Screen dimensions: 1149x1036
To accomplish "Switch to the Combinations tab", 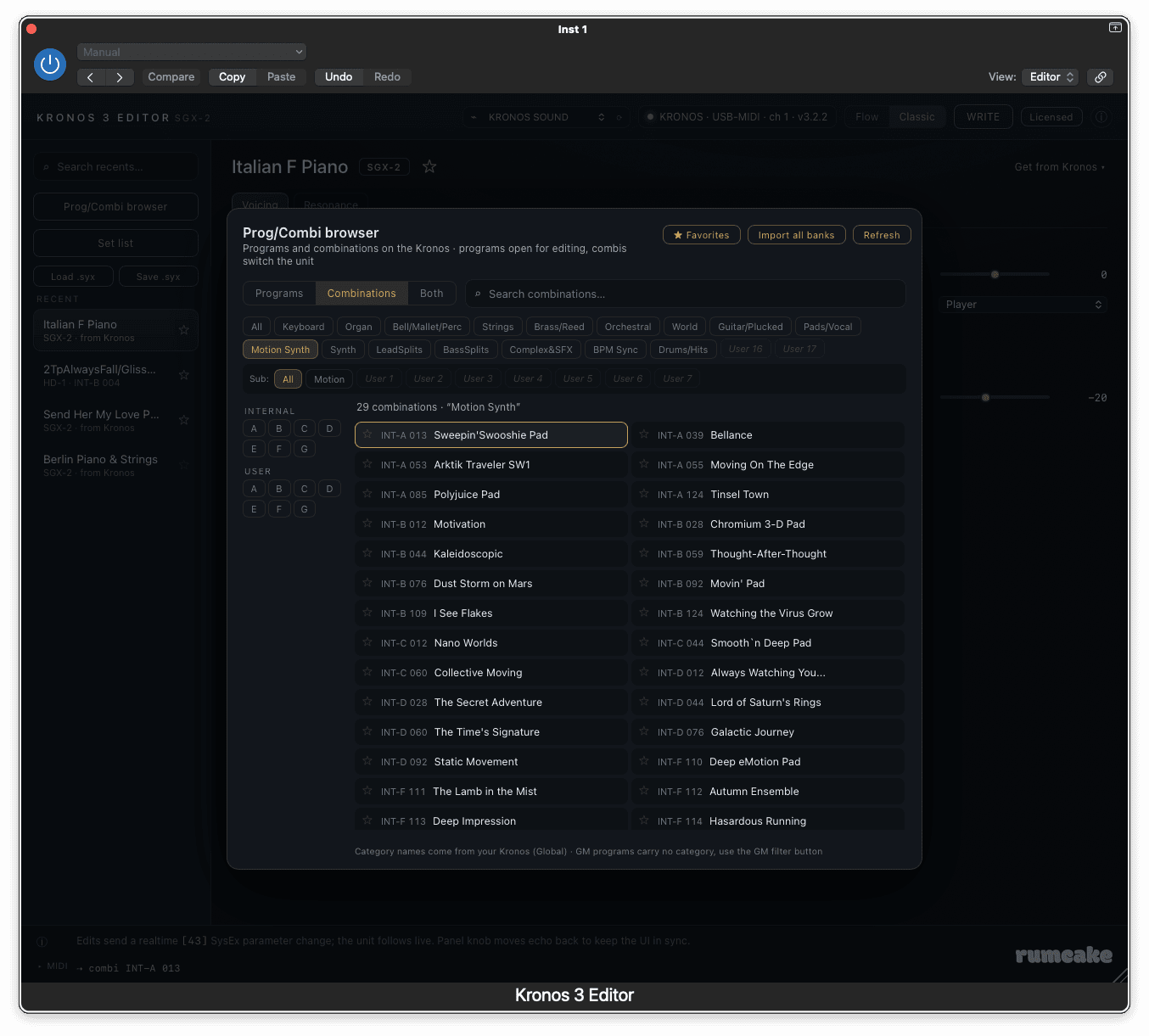I will (x=362, y=294).
